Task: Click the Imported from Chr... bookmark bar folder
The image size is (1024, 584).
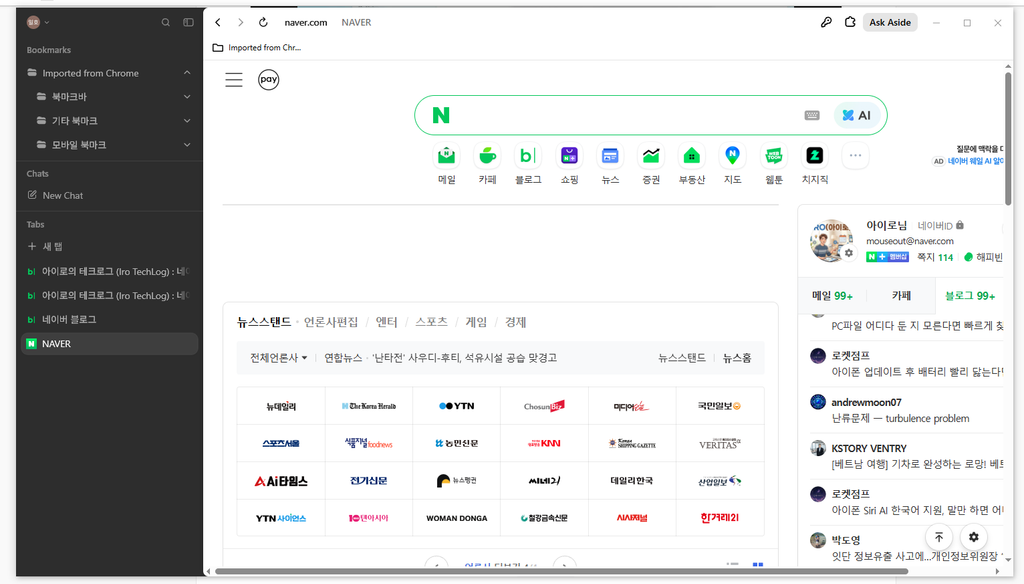Action: tap(257, 48)
